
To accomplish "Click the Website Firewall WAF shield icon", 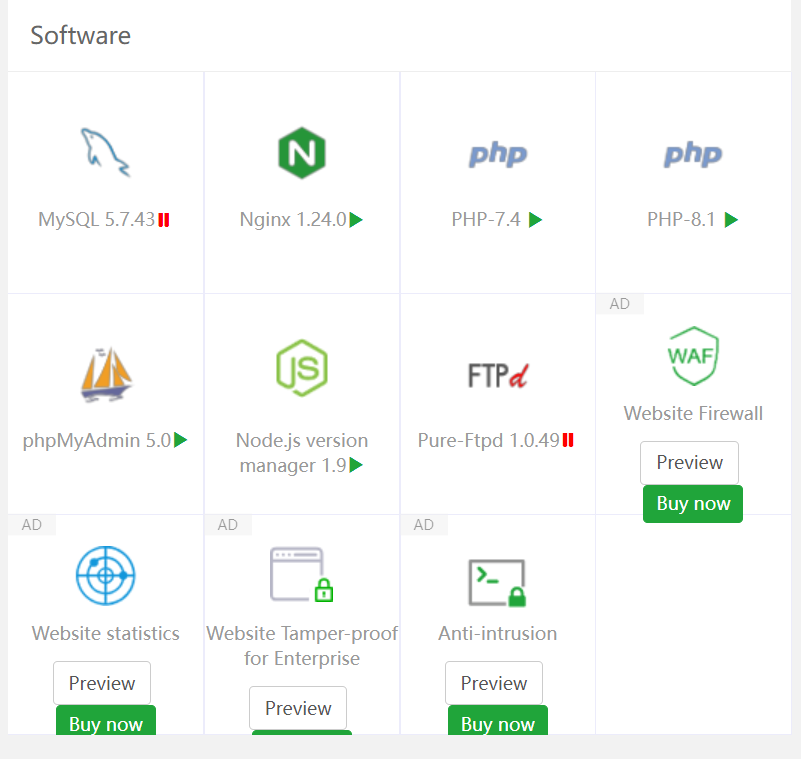I will tap(693, 356).
